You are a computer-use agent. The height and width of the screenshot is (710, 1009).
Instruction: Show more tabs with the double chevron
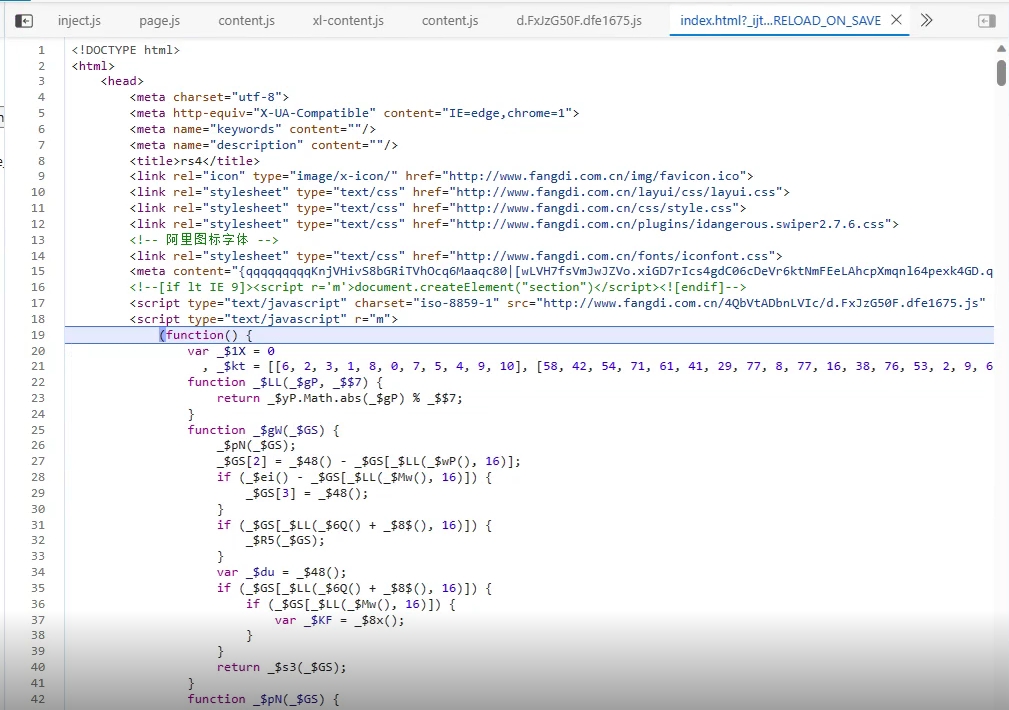click(927, 20)
